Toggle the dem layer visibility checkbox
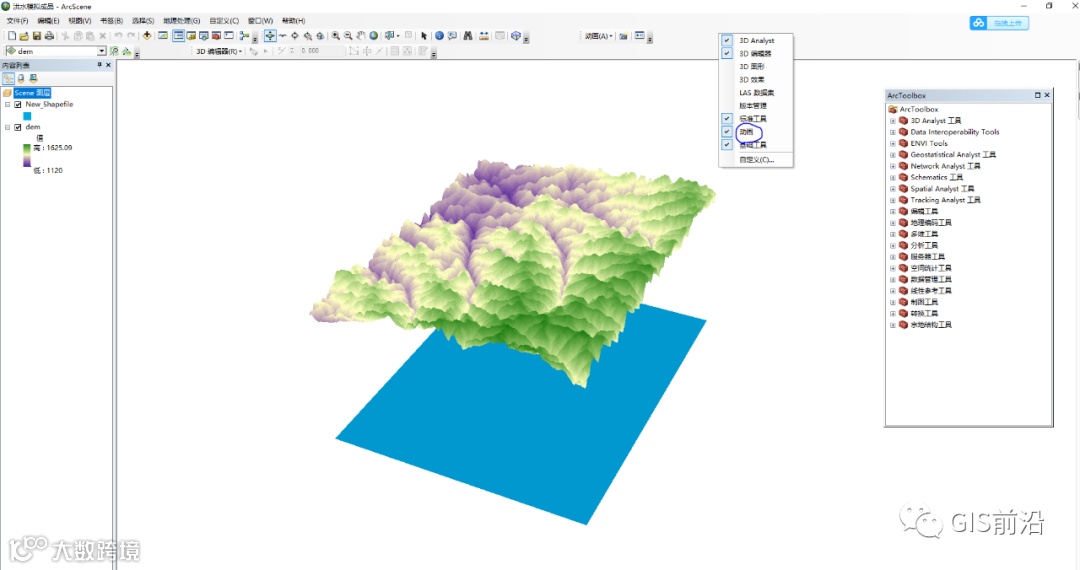This screenshot has width=1080, height=570. (18, 127)
